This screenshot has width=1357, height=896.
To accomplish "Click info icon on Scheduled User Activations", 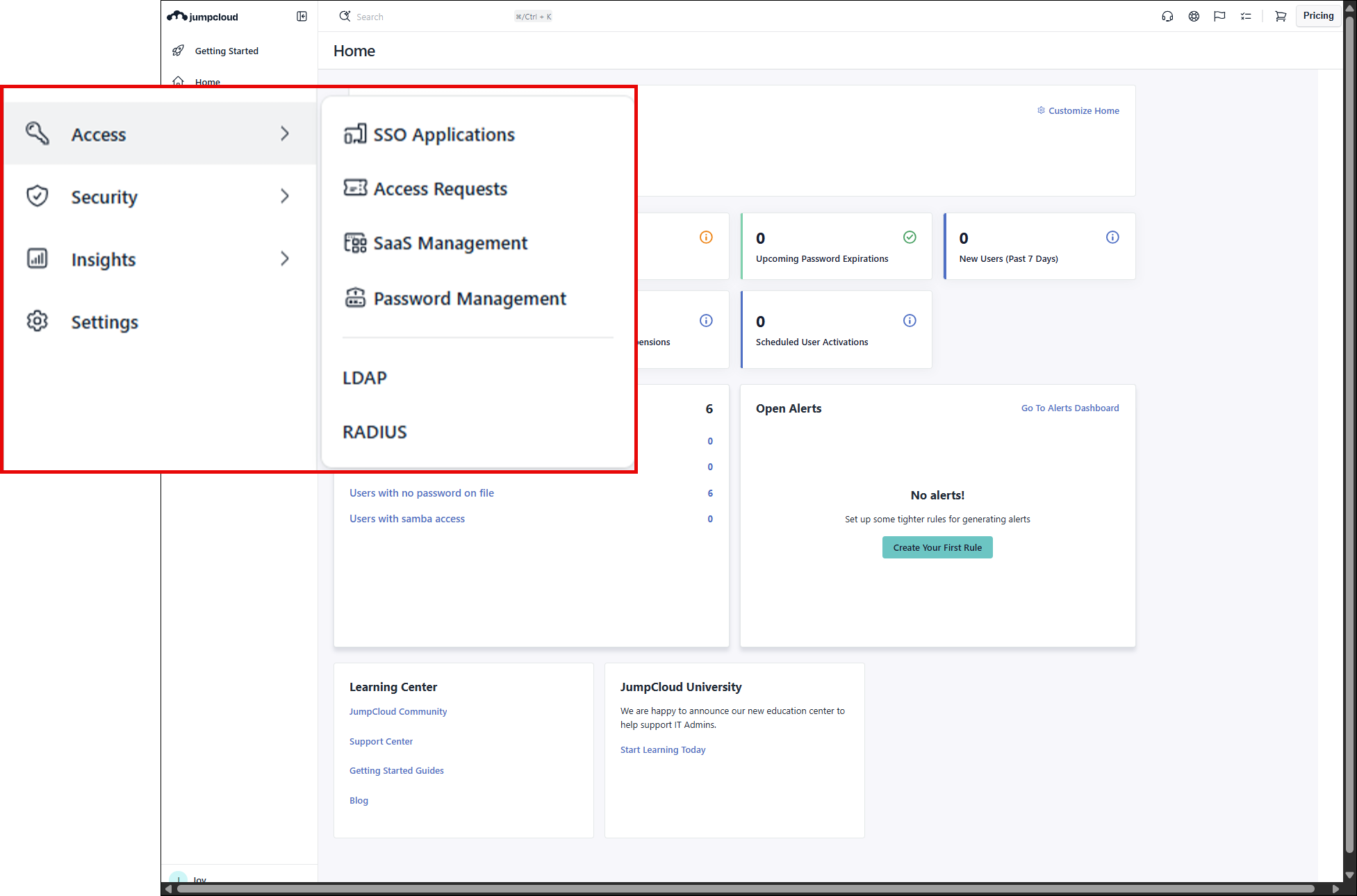I will coord(910,321).
